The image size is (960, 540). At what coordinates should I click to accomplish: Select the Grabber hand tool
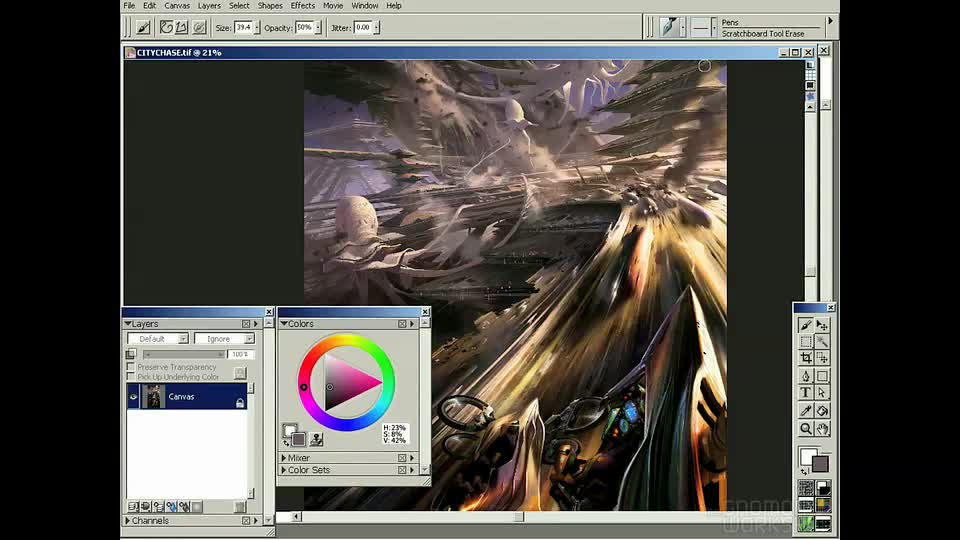pyautogui.click(x=822, y=429)
